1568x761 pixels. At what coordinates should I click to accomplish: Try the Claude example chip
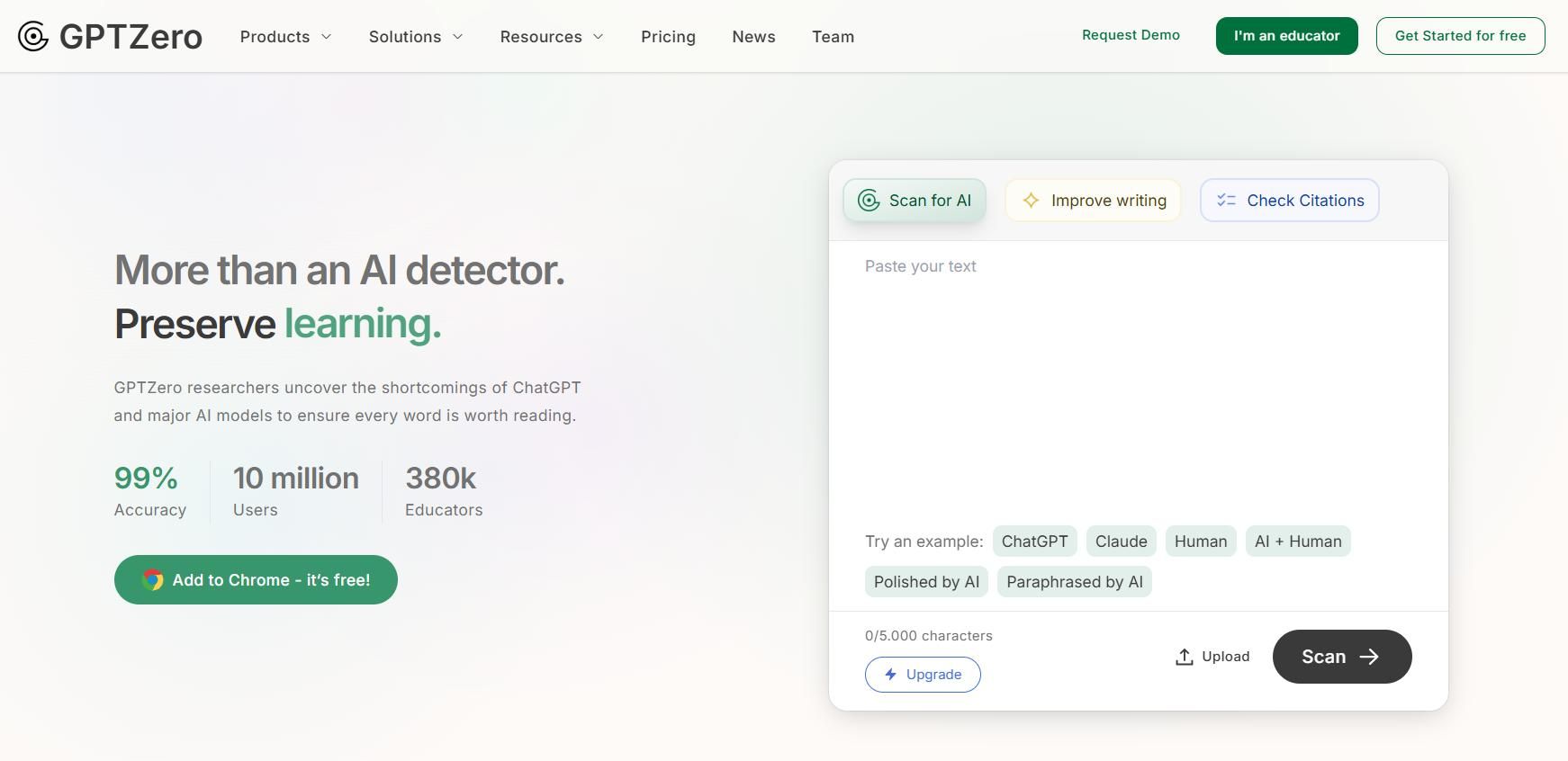tap(1121, 542)
